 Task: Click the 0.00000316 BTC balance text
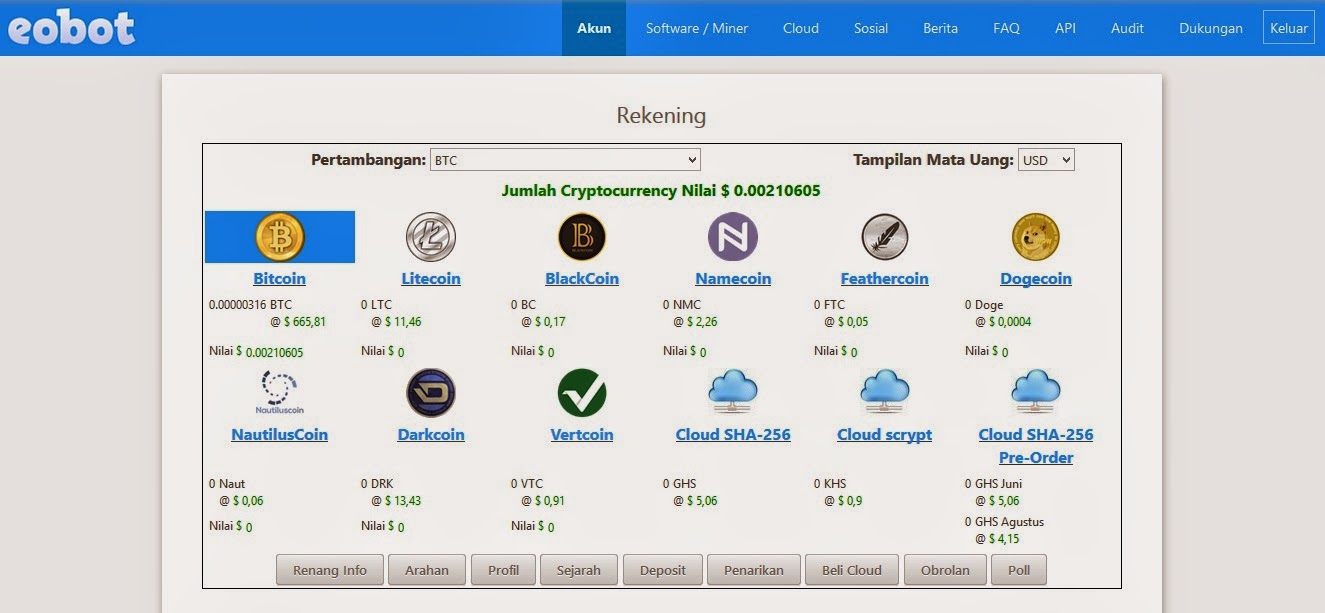(x=250, y=305)
